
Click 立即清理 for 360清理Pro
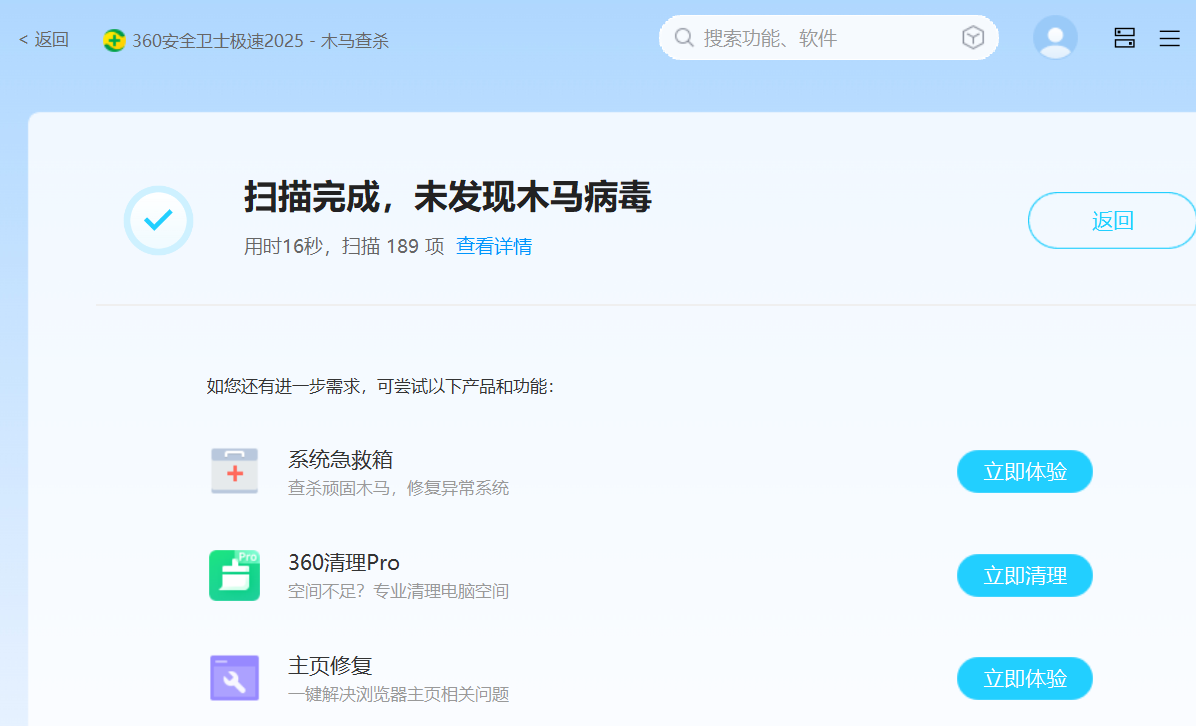click(x=1024, y=575)
